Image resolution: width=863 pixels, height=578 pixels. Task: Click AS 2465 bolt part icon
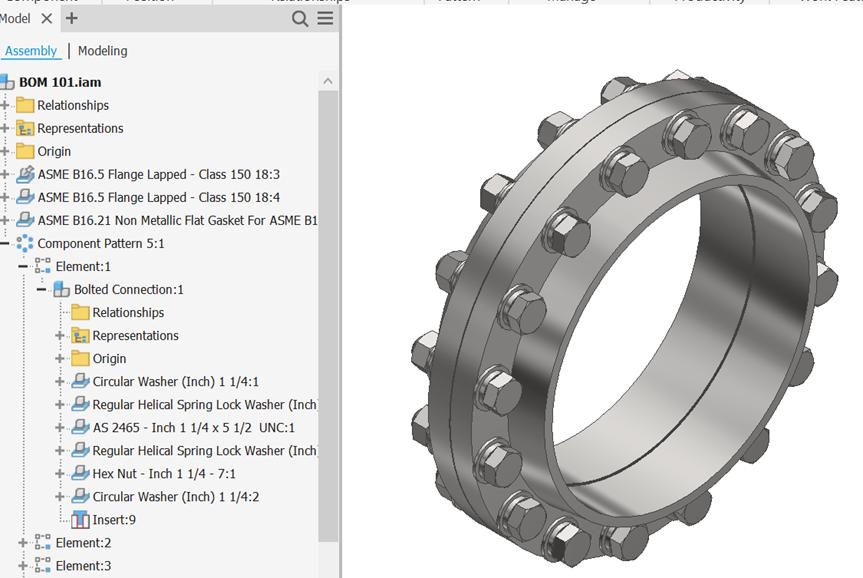pos(80,427)
